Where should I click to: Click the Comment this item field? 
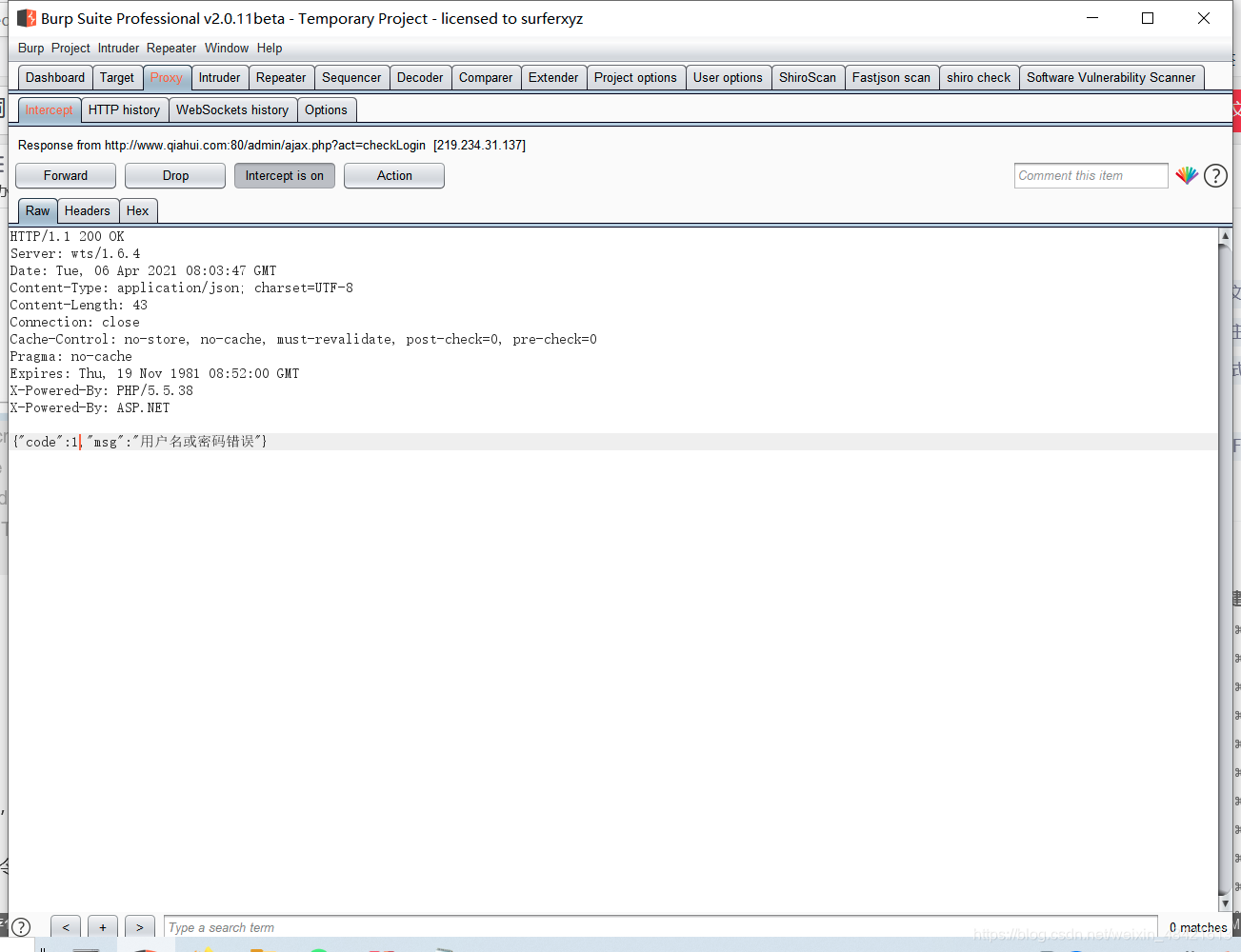tap(1091, 175)
